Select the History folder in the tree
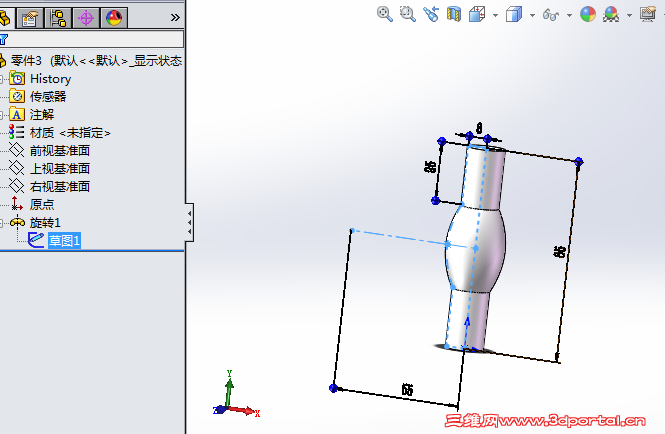The width and height of the screenshot is (665, 434). [x=50, y=79]
